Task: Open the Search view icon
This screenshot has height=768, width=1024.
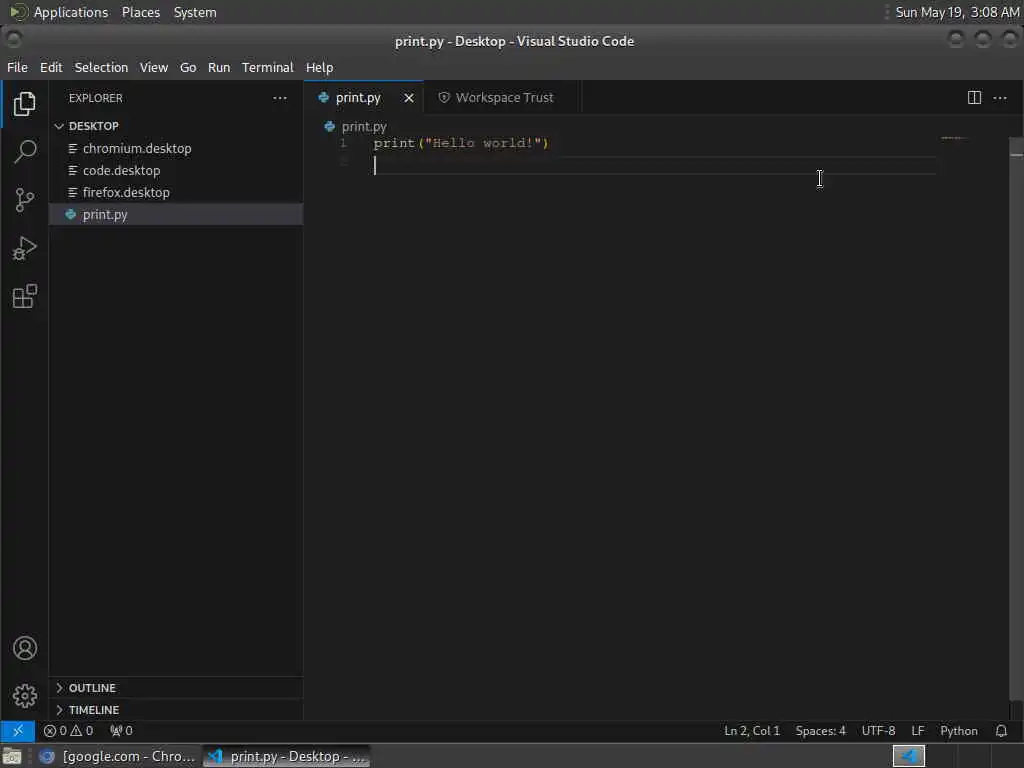Action: coord(24,152)
